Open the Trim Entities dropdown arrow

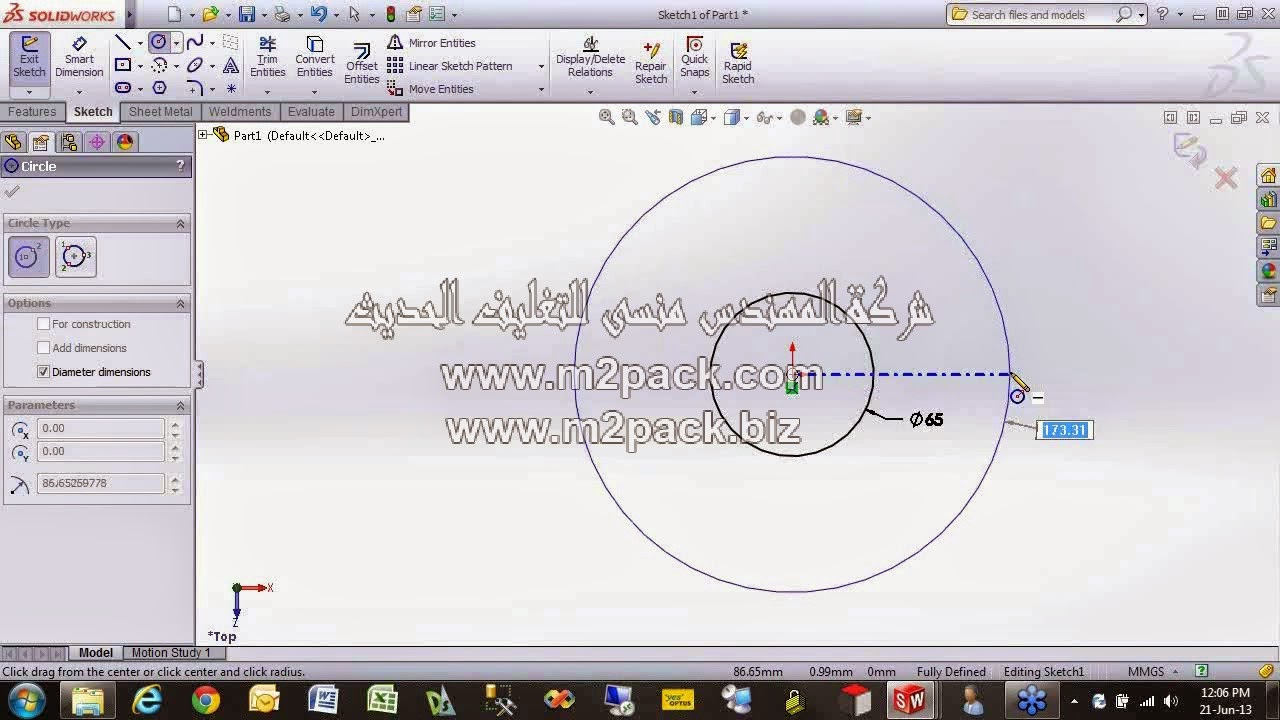(x=267, y=92)
